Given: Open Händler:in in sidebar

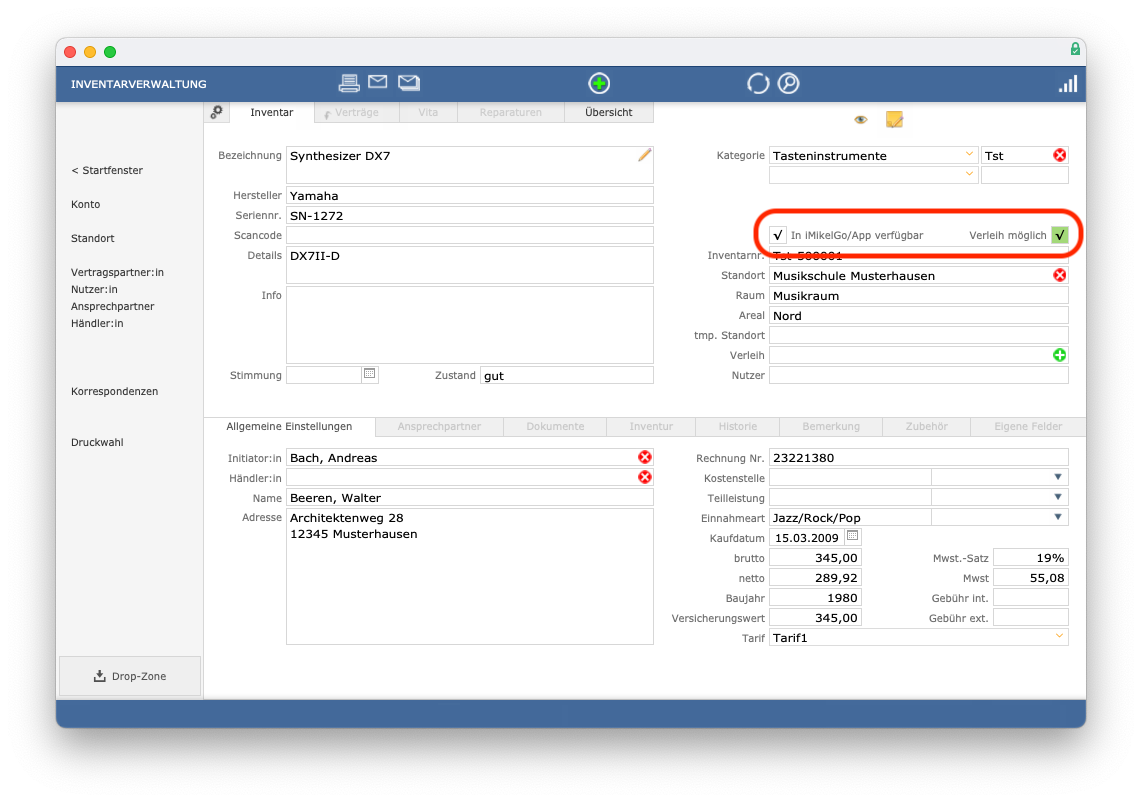Looking at the screenshot, I should click(97, 323).
